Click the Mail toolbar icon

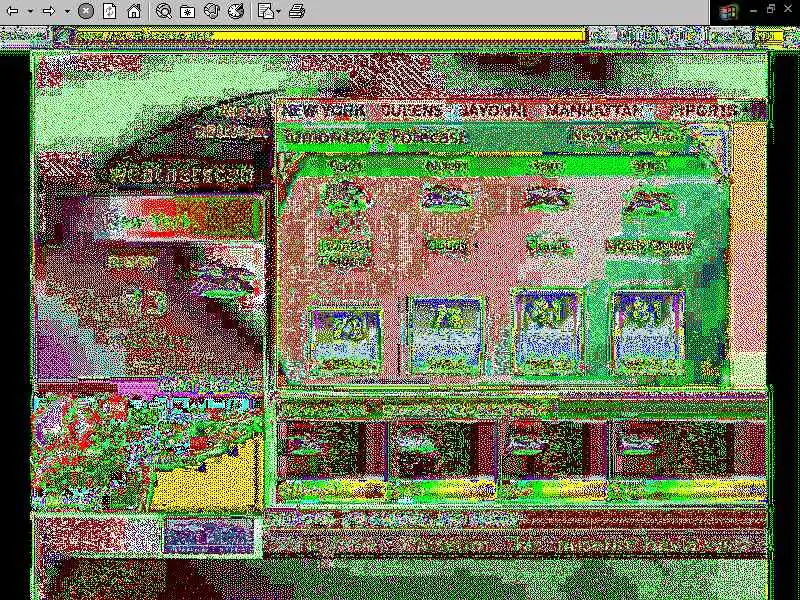[265, 11]
